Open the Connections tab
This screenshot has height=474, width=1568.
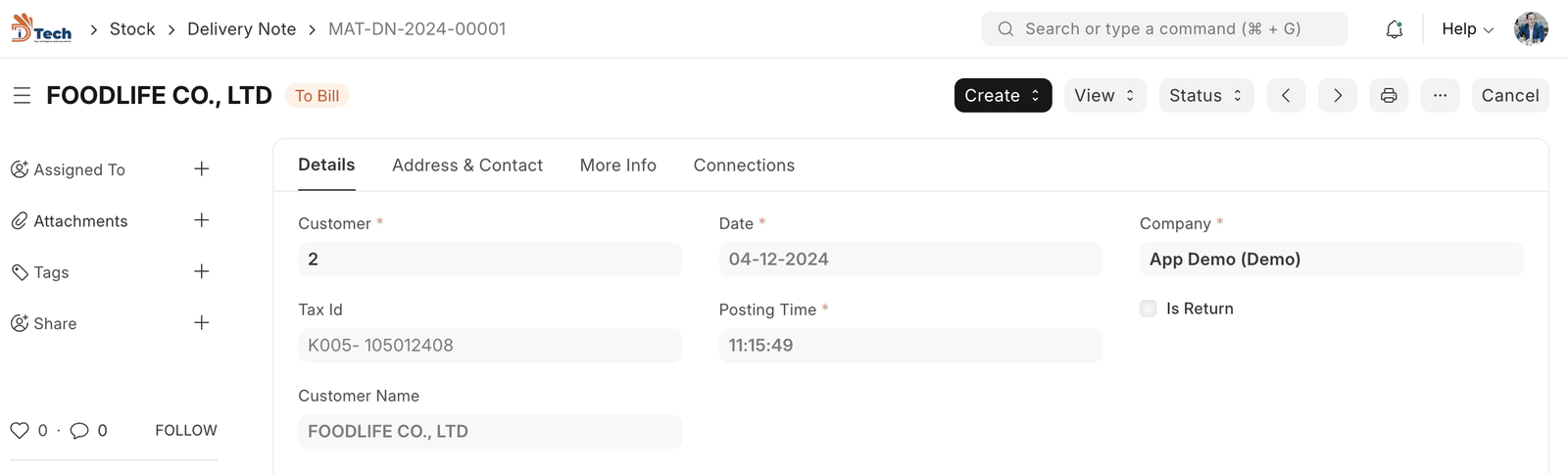coord(744,166)
